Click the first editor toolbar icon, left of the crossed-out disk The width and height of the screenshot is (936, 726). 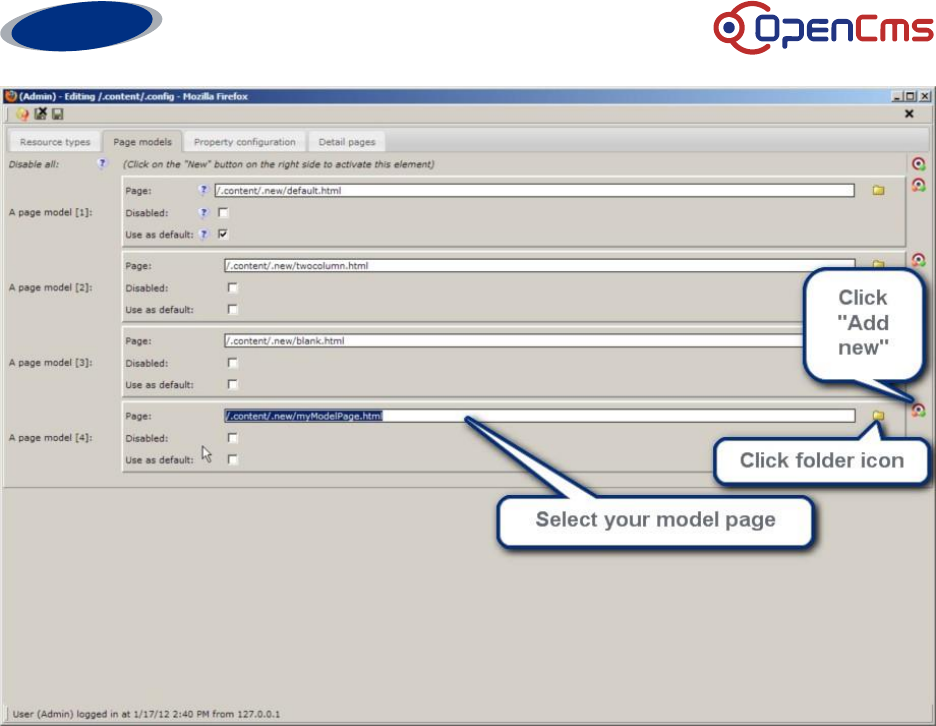(23, 113)
